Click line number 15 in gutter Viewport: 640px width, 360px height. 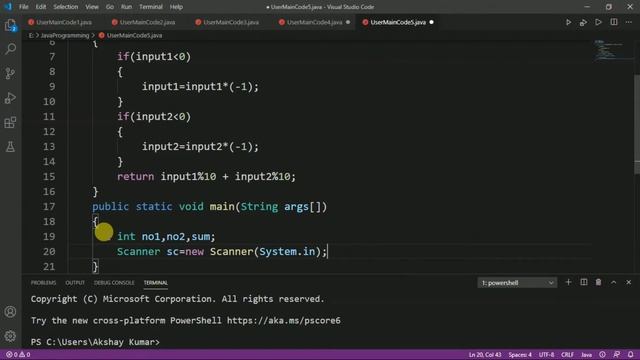[x=49, y=177]
